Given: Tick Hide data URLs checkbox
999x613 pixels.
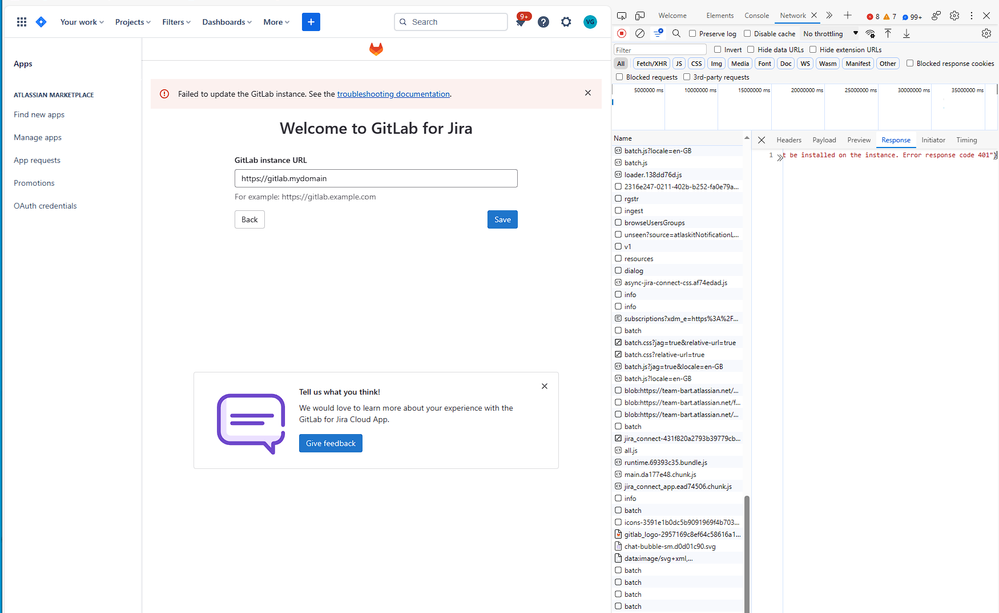Looking at the screenshot, I should click(x=751, y=49).
